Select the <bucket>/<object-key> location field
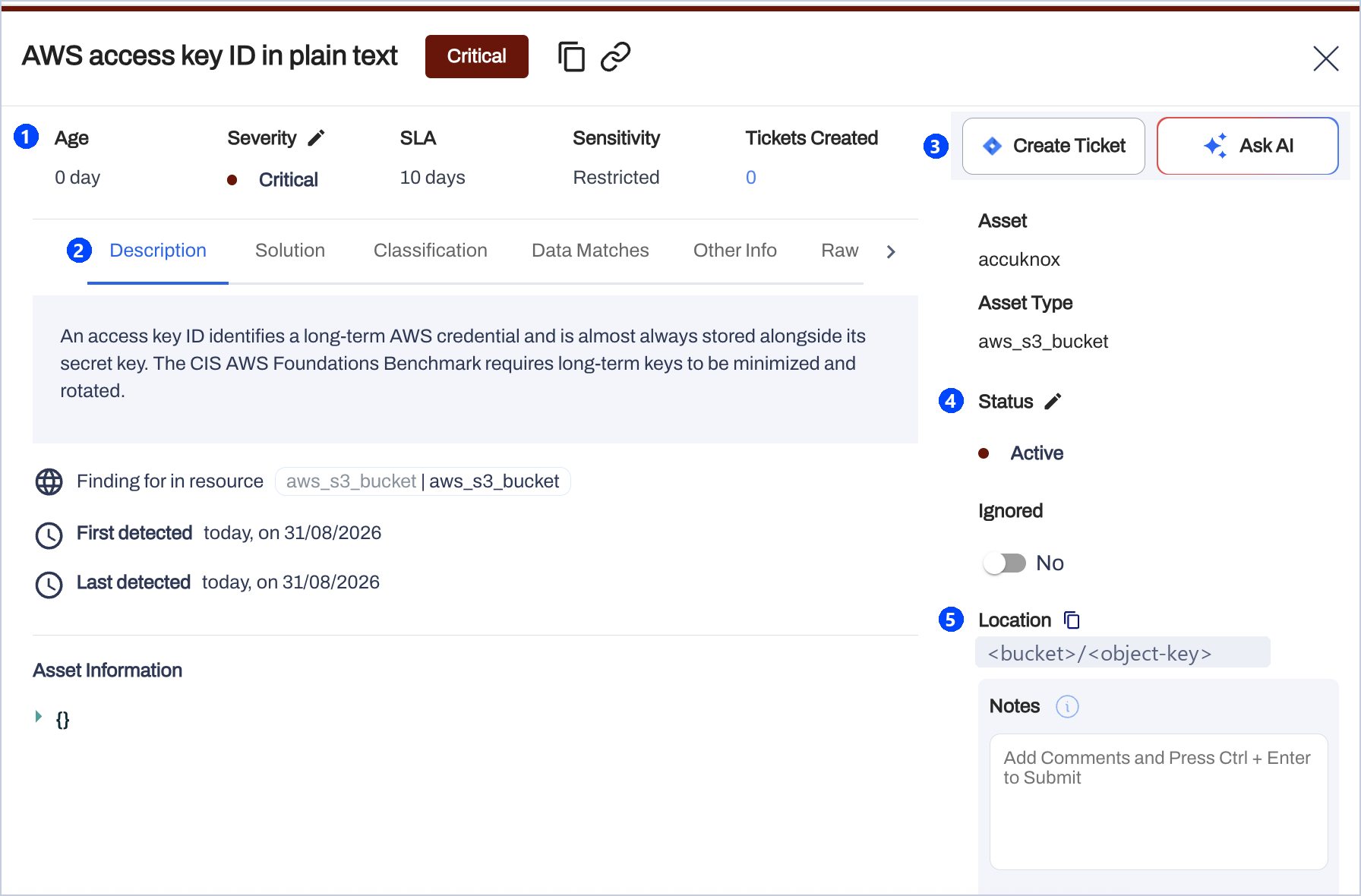This screenshot has height=896, width=1361. [1123, 653]
